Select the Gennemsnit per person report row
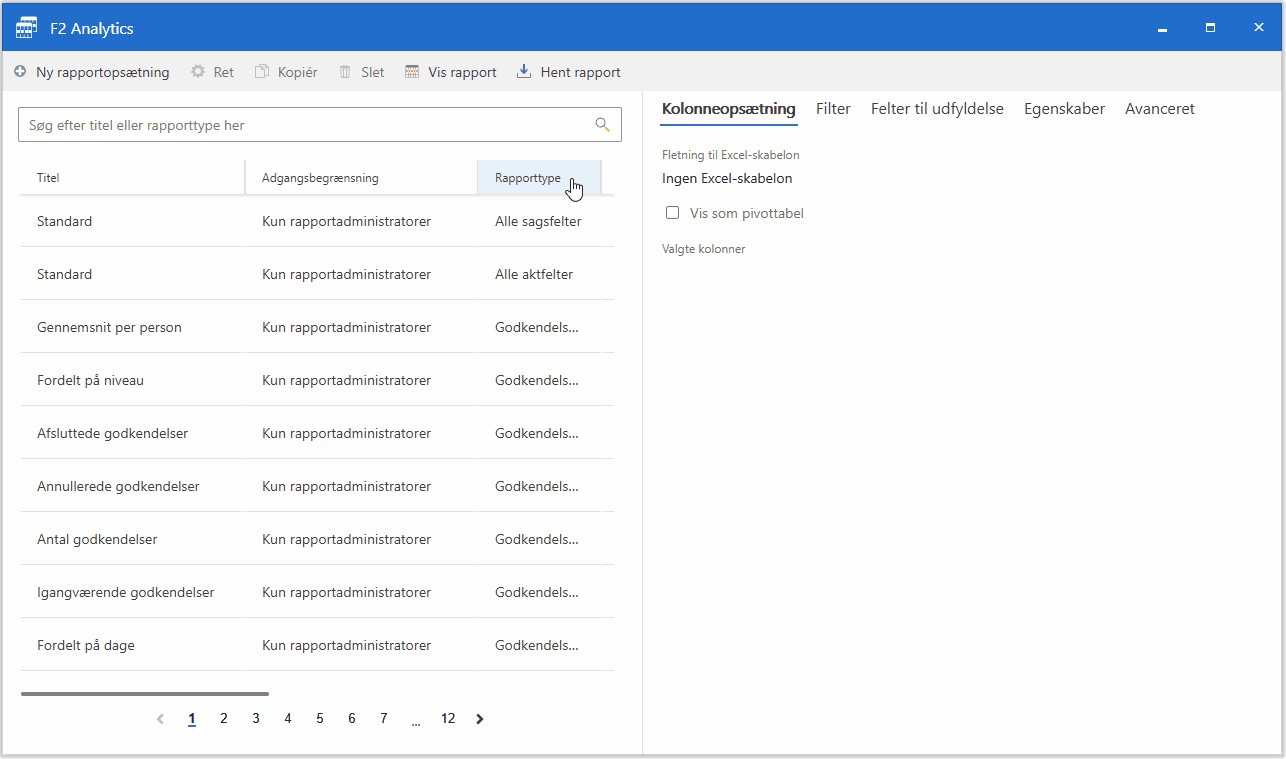 110,327
